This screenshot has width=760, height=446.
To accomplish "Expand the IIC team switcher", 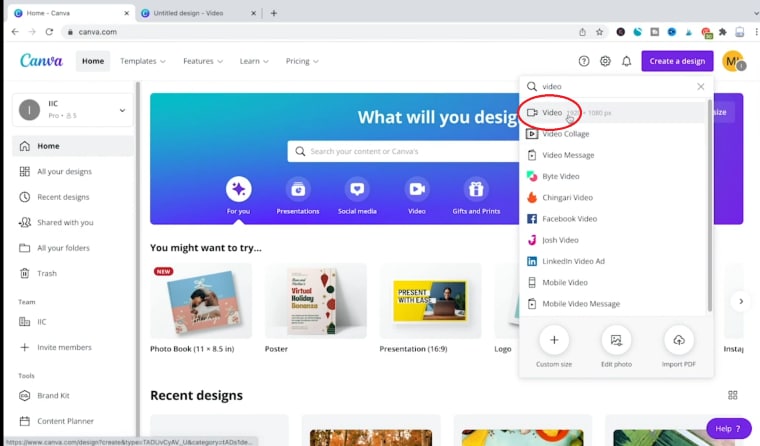I will [x=73, y=110].
